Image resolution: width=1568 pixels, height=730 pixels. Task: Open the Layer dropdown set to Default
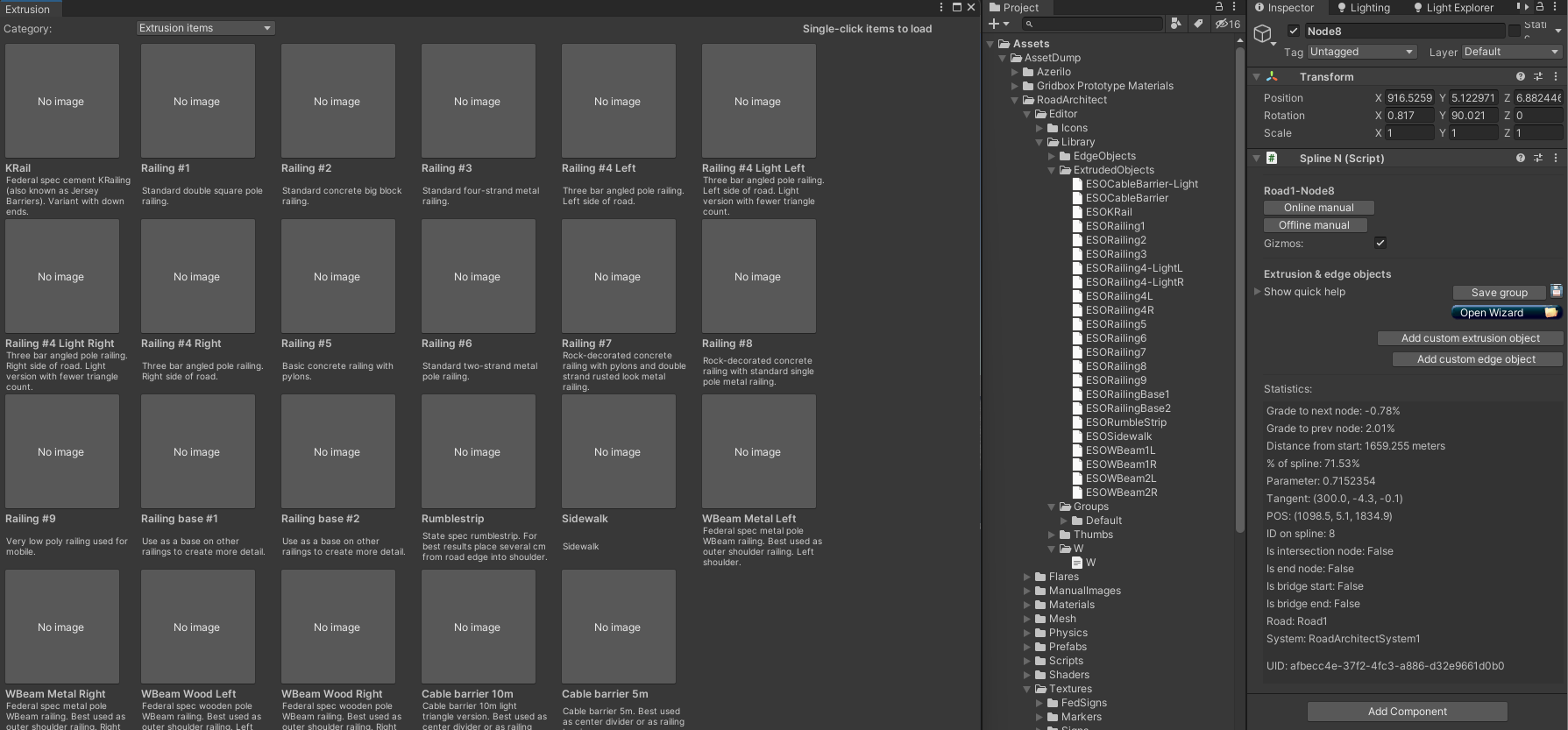click(x=1513, y=52)
